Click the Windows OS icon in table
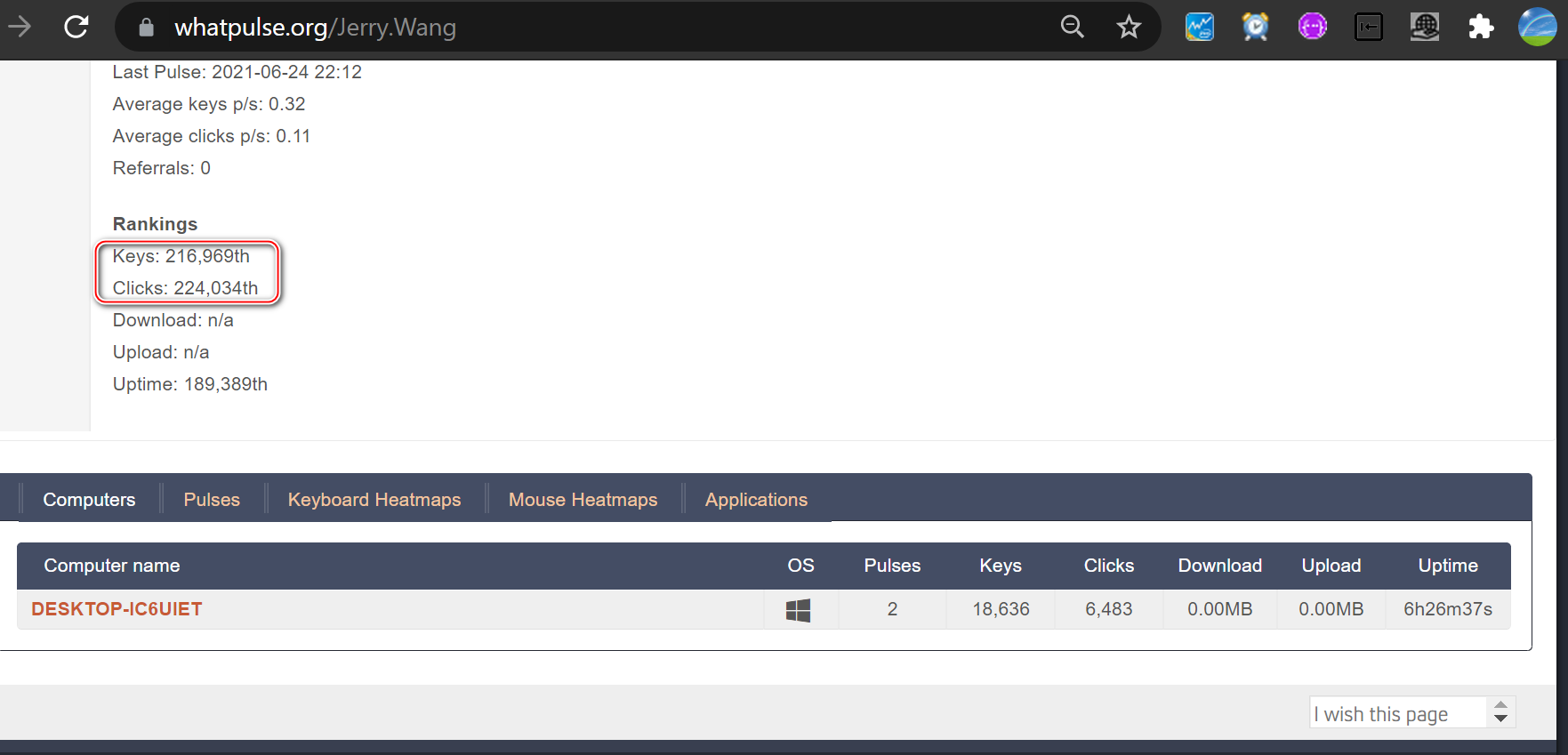The height and width of the screenshot is (755, 1568). [x=798, y=610]
